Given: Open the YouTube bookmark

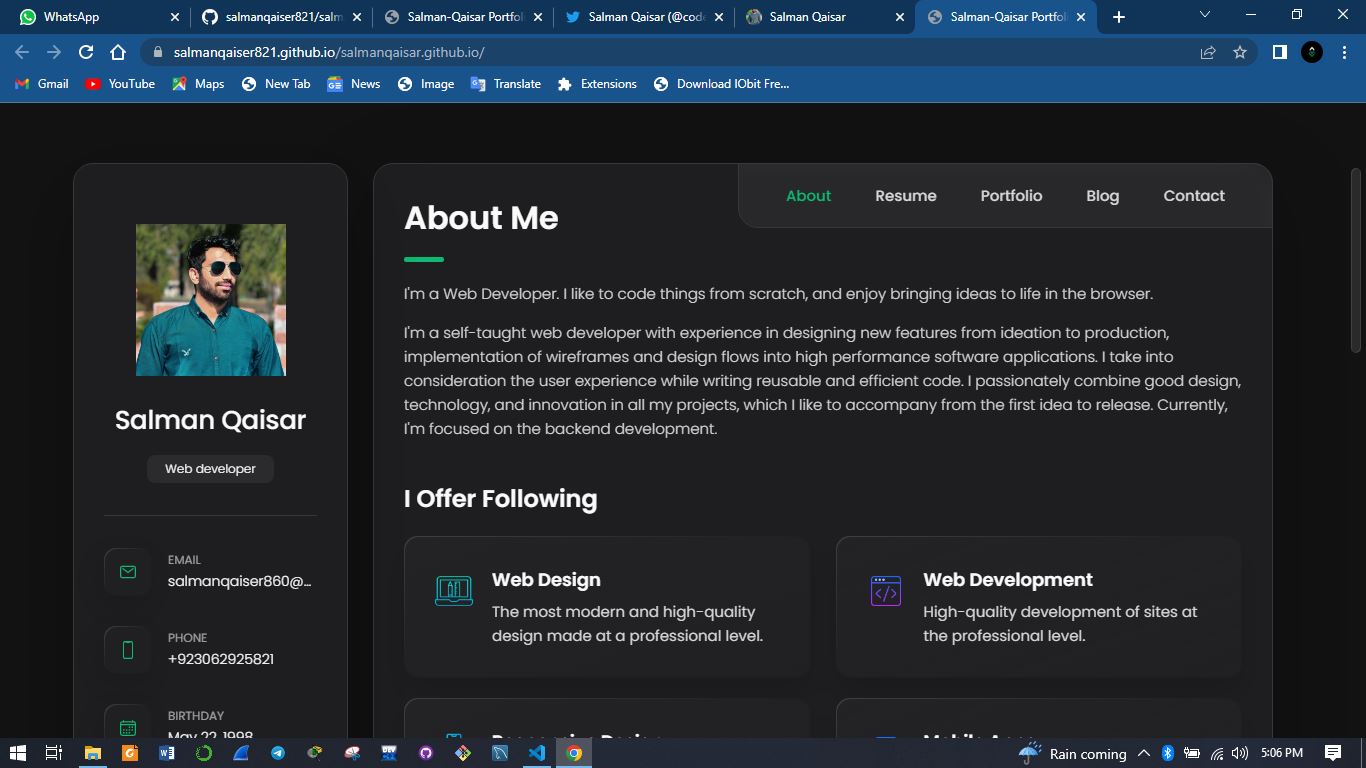Looking at the screenshot, I should click(120, 84).
